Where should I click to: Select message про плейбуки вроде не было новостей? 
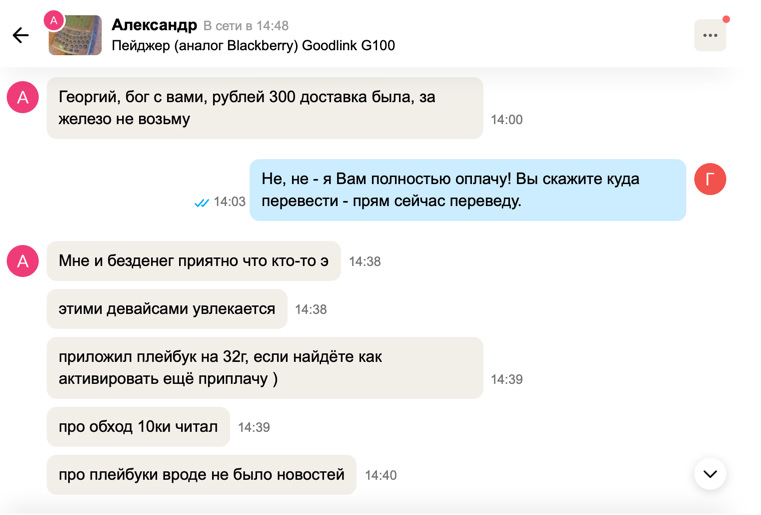pyautogui.click(x=201, y=475)
